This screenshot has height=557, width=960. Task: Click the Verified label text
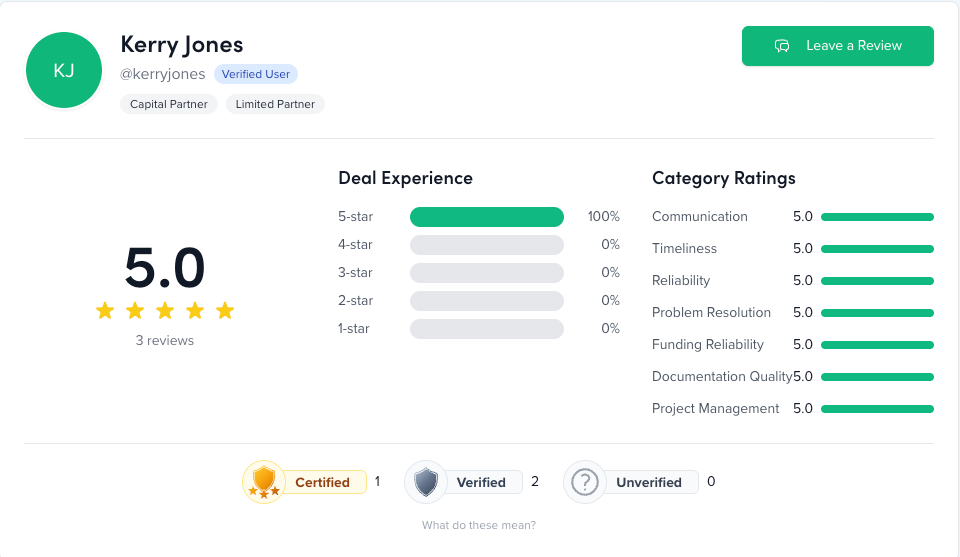481,482
